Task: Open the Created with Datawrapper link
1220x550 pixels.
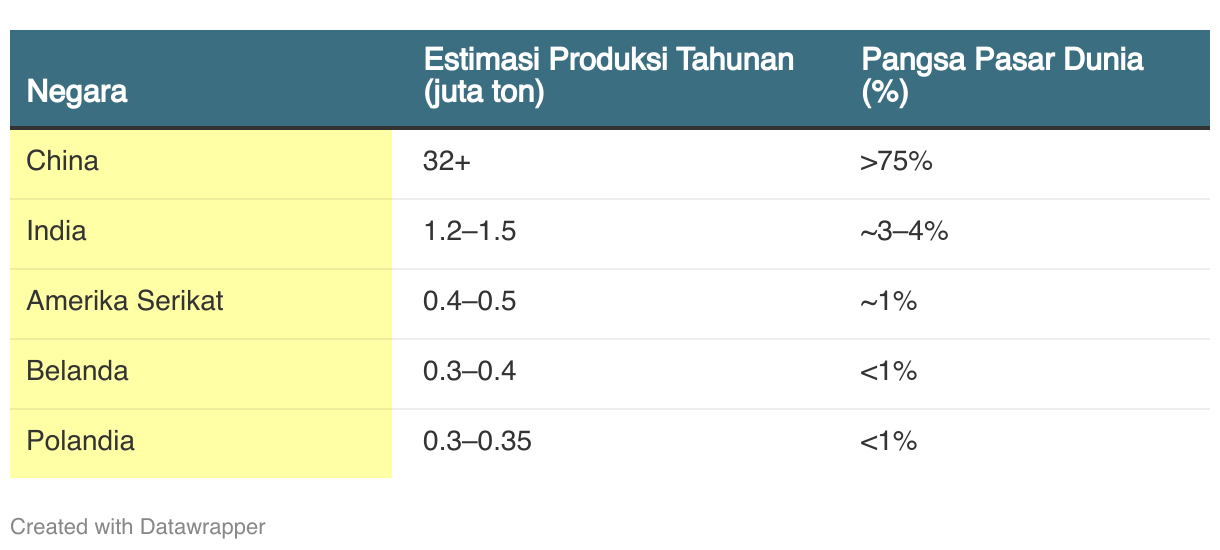Action: tap(138, 526)
